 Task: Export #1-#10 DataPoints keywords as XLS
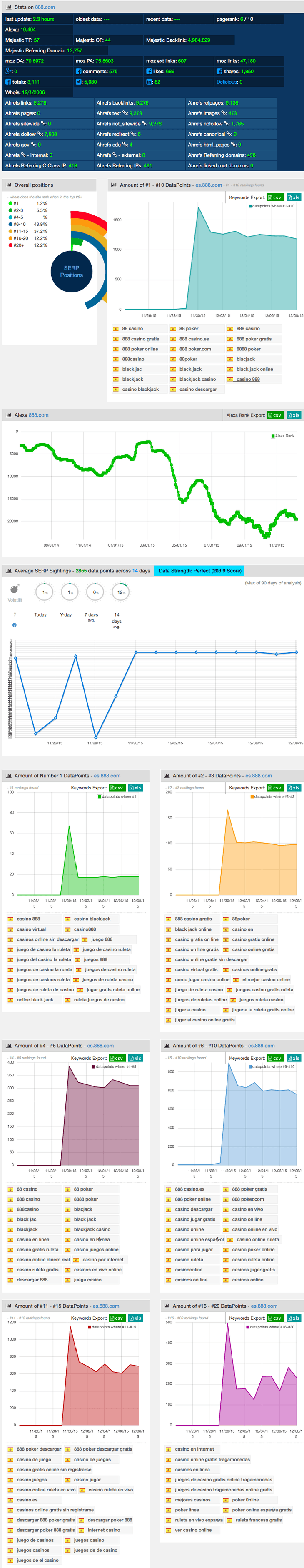coord(294,197)
